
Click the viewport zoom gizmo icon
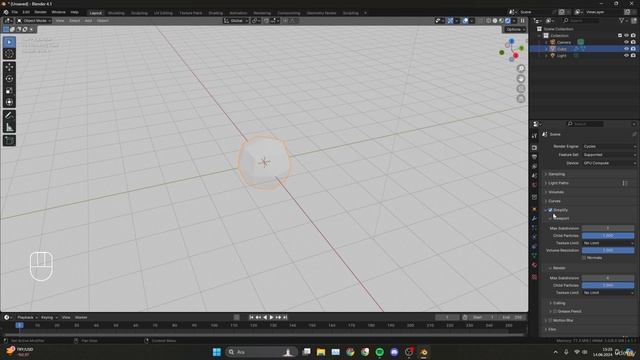[521, 69]
